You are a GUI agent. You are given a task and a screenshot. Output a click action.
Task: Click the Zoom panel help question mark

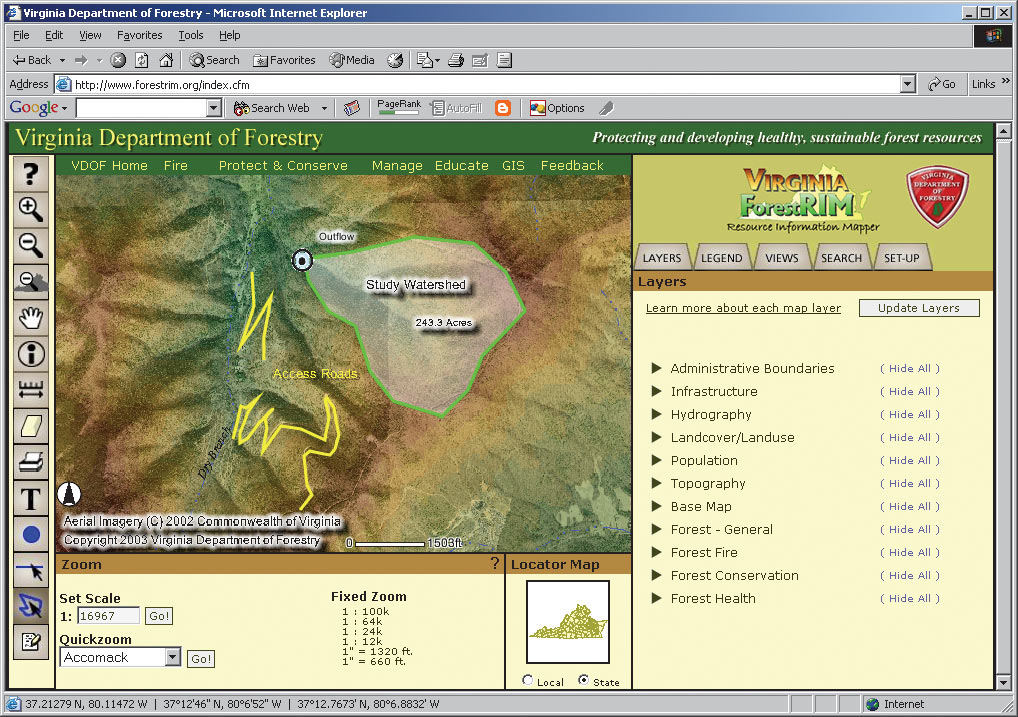click(495, 563)
